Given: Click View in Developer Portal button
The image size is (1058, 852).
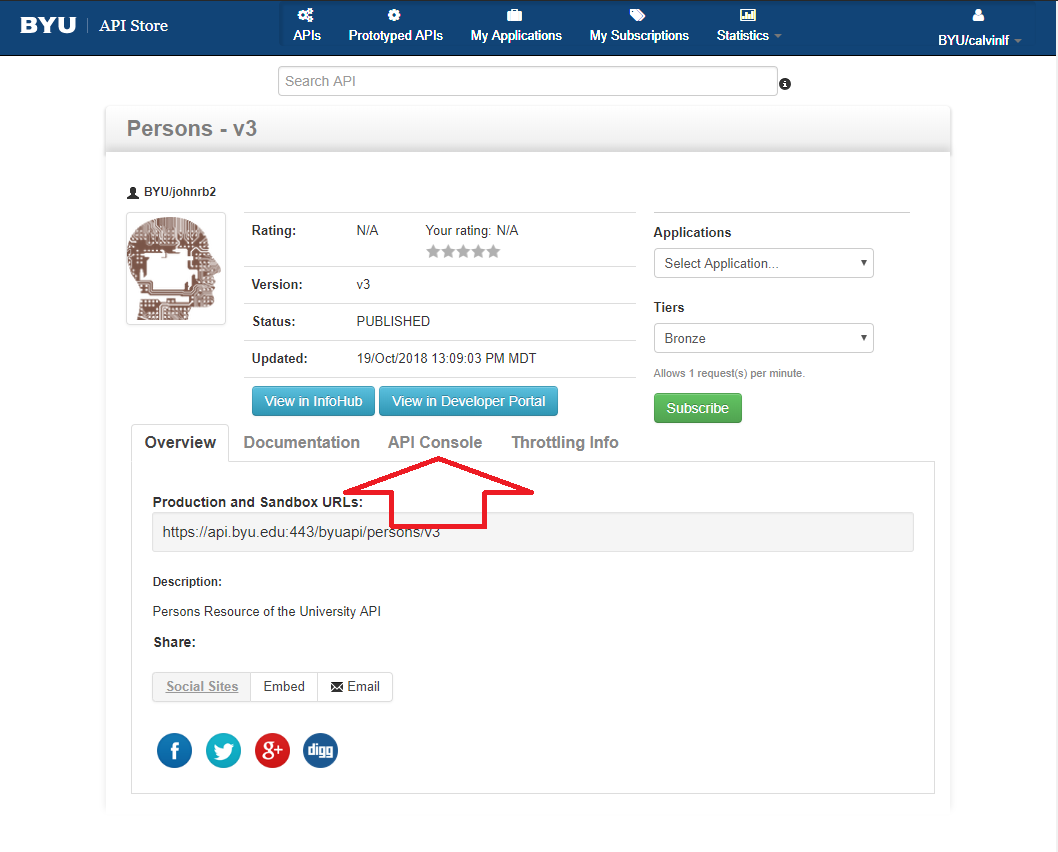Looking at the screenshot, I should coord(468,401).
